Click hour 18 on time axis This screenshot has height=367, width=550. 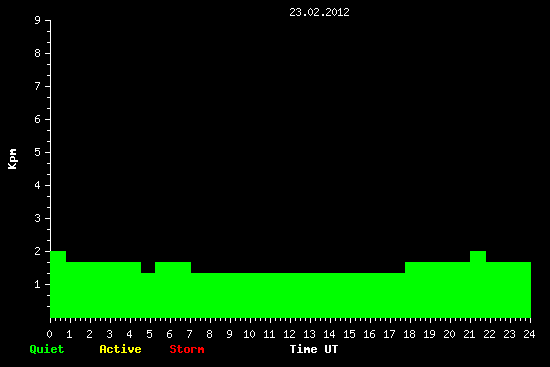coord(409,334)
